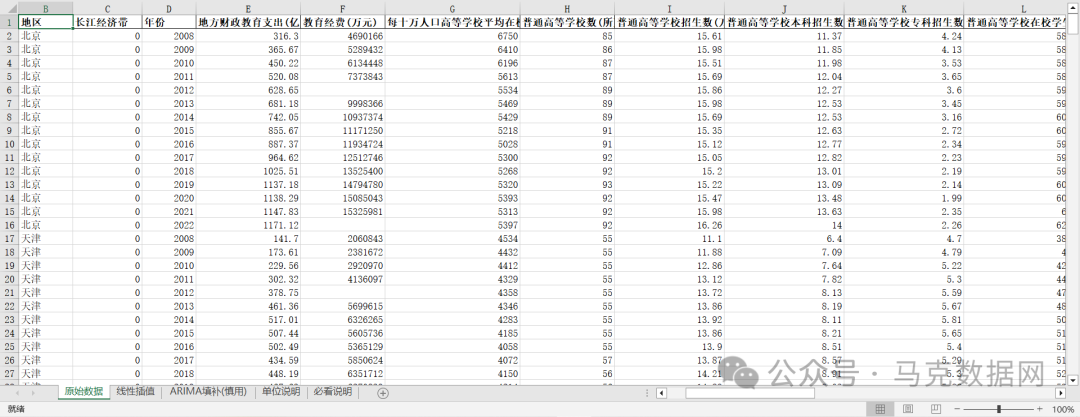
Task: Click horizontal scrollbar left arrow
Action: 661,393
